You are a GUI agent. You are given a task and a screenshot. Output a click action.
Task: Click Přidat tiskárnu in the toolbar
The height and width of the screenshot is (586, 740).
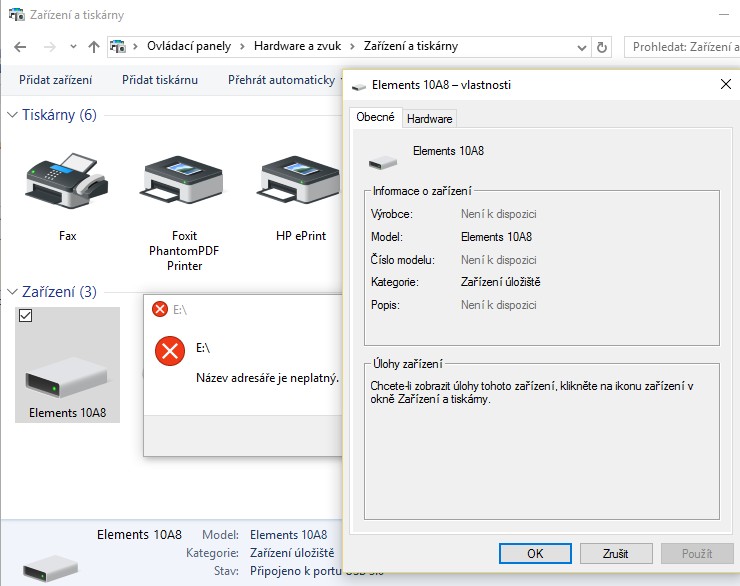(160, 80)
